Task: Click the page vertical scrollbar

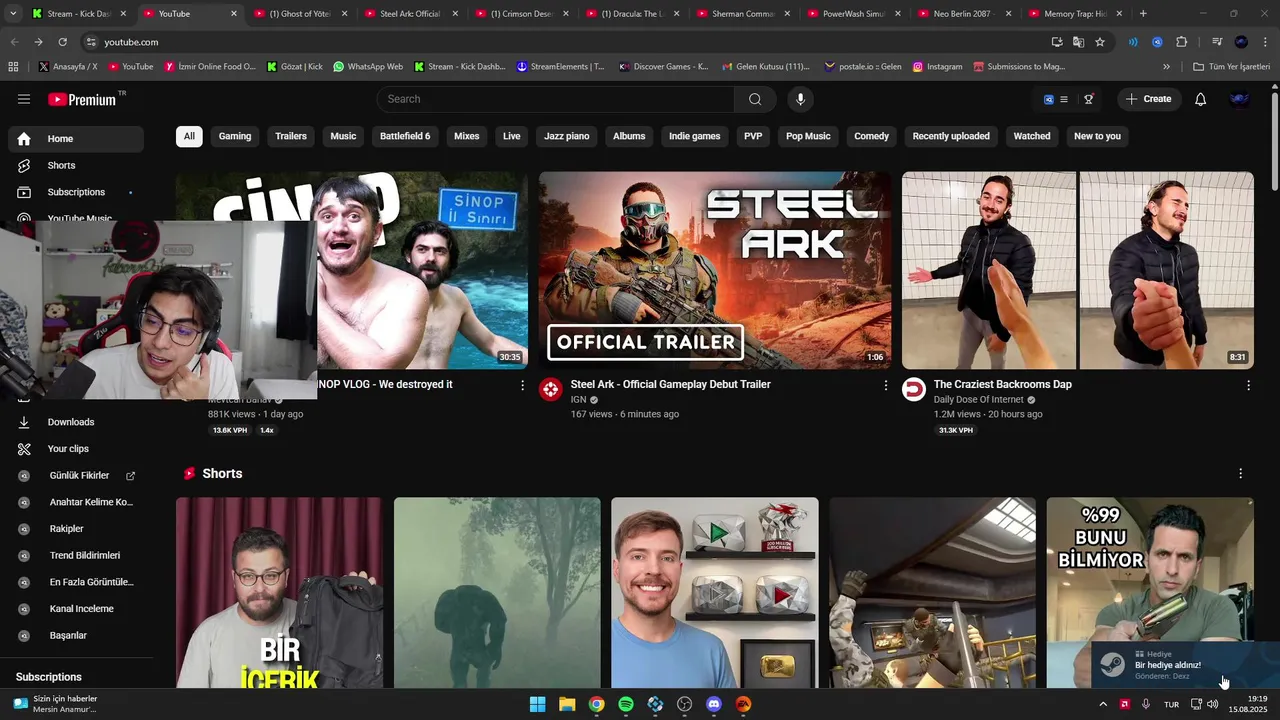Action: coord(1274,140)
